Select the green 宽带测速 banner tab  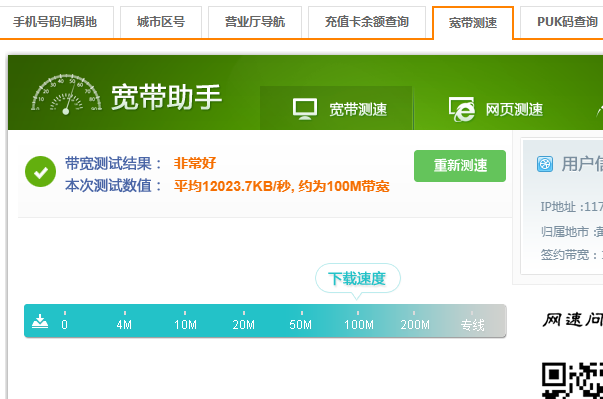[x=336, y=108]
